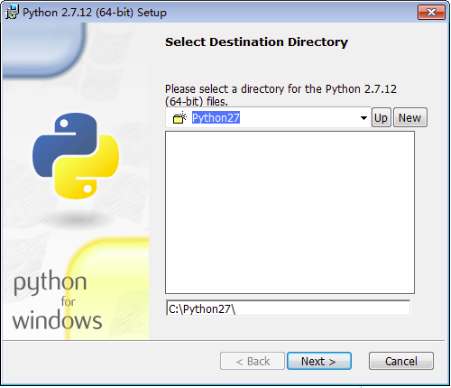This screenshot has height=388, width=451.
Task: Click the blue decorative shape on banner
Action: (x=43, y=50)
